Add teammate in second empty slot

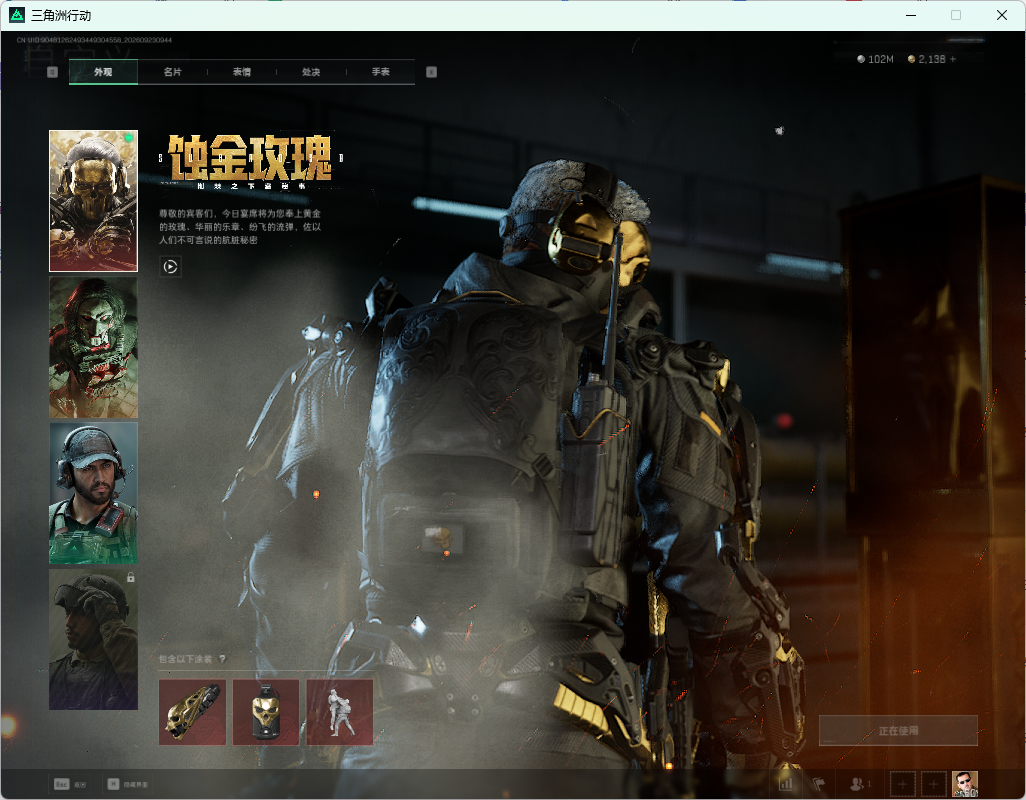click(x=934, y=784)
